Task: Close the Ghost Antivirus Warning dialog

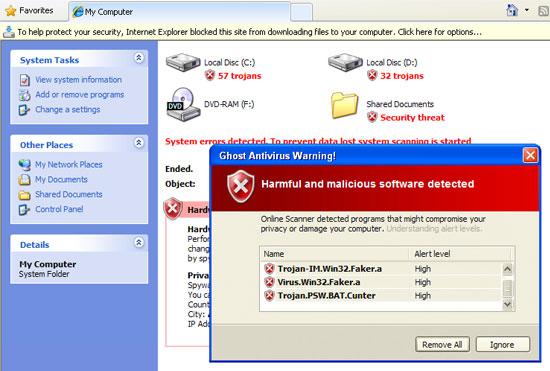Action: point(530,155)
